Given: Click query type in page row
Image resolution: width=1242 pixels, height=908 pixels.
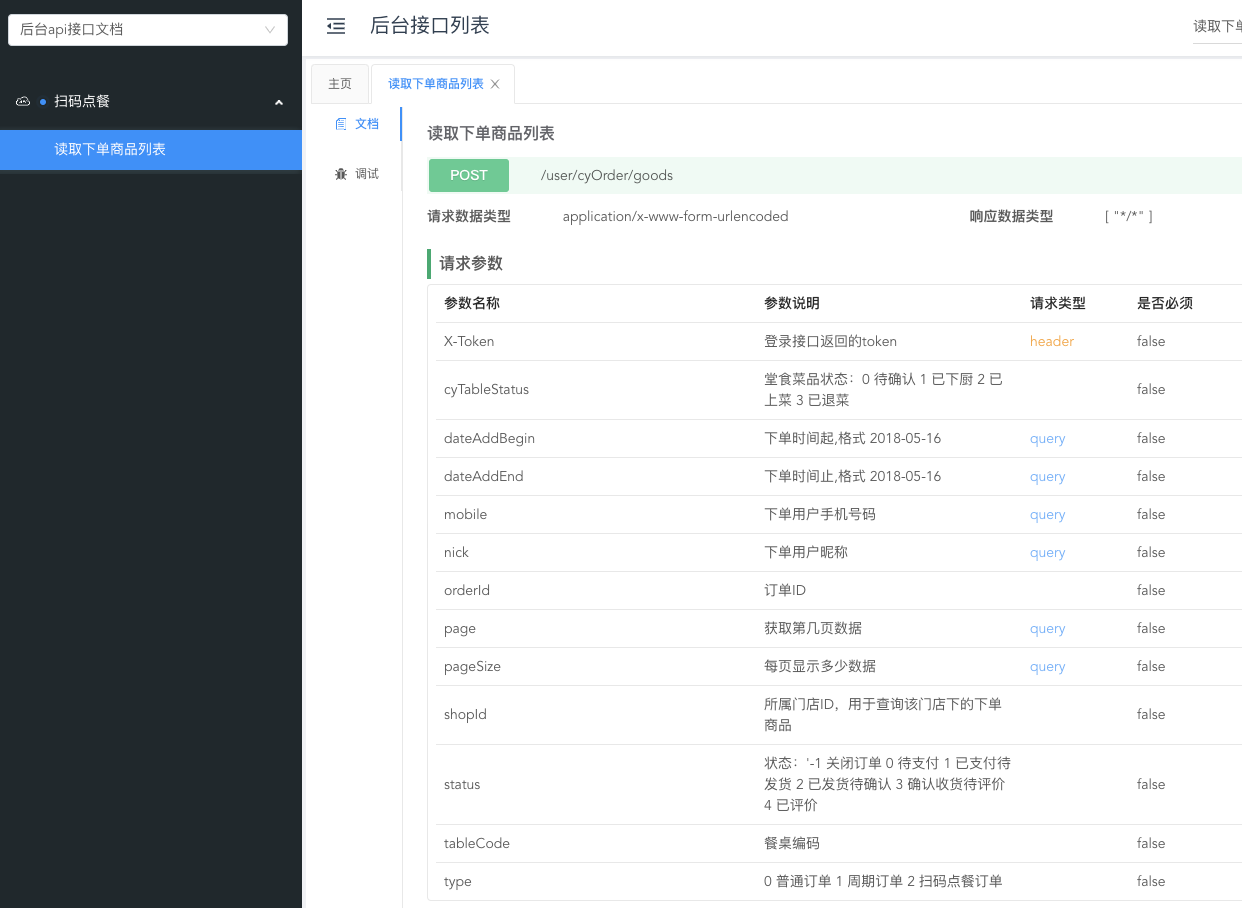Looking at the screenshot, I should click(1048, 629).
